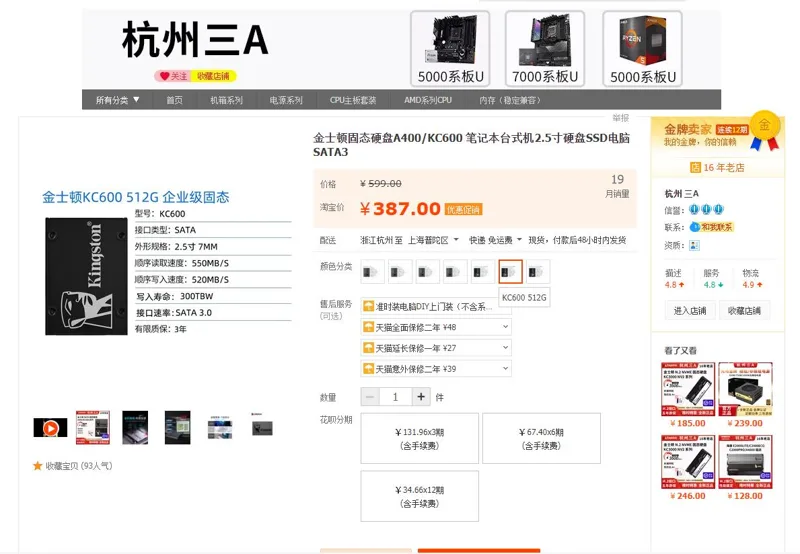Increase quantity with the plus button

(x=421, y=397)
